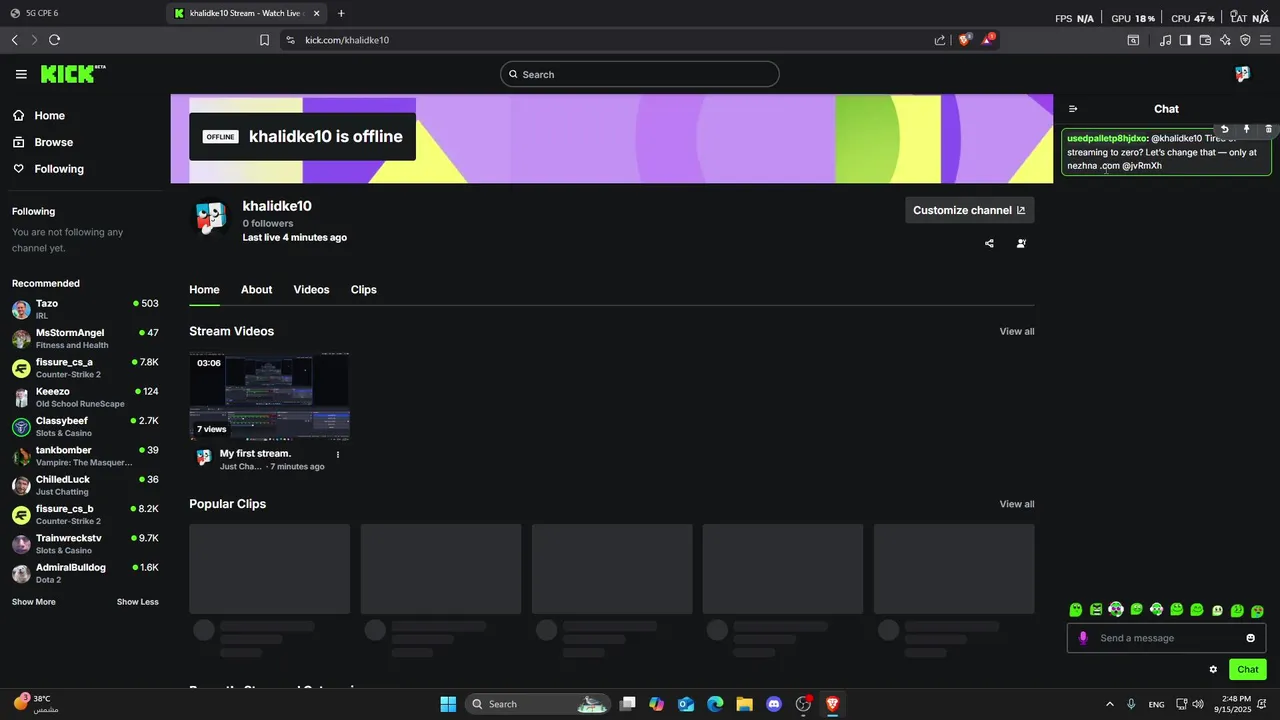Reload the current page
This screenshot has width=1280, height=720.
coord(54,40)
